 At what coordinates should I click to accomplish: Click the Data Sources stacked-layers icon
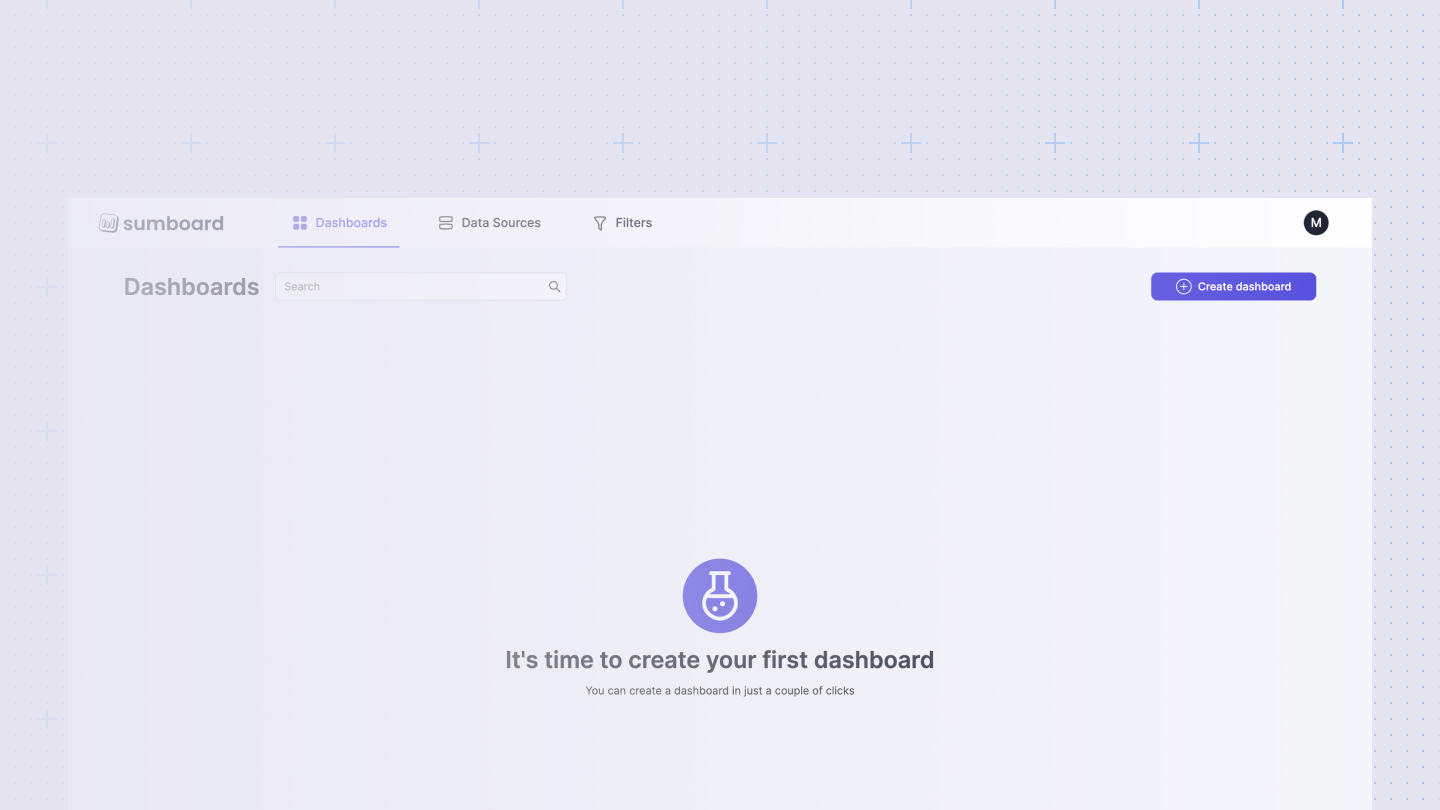click(x=445, y=222)
